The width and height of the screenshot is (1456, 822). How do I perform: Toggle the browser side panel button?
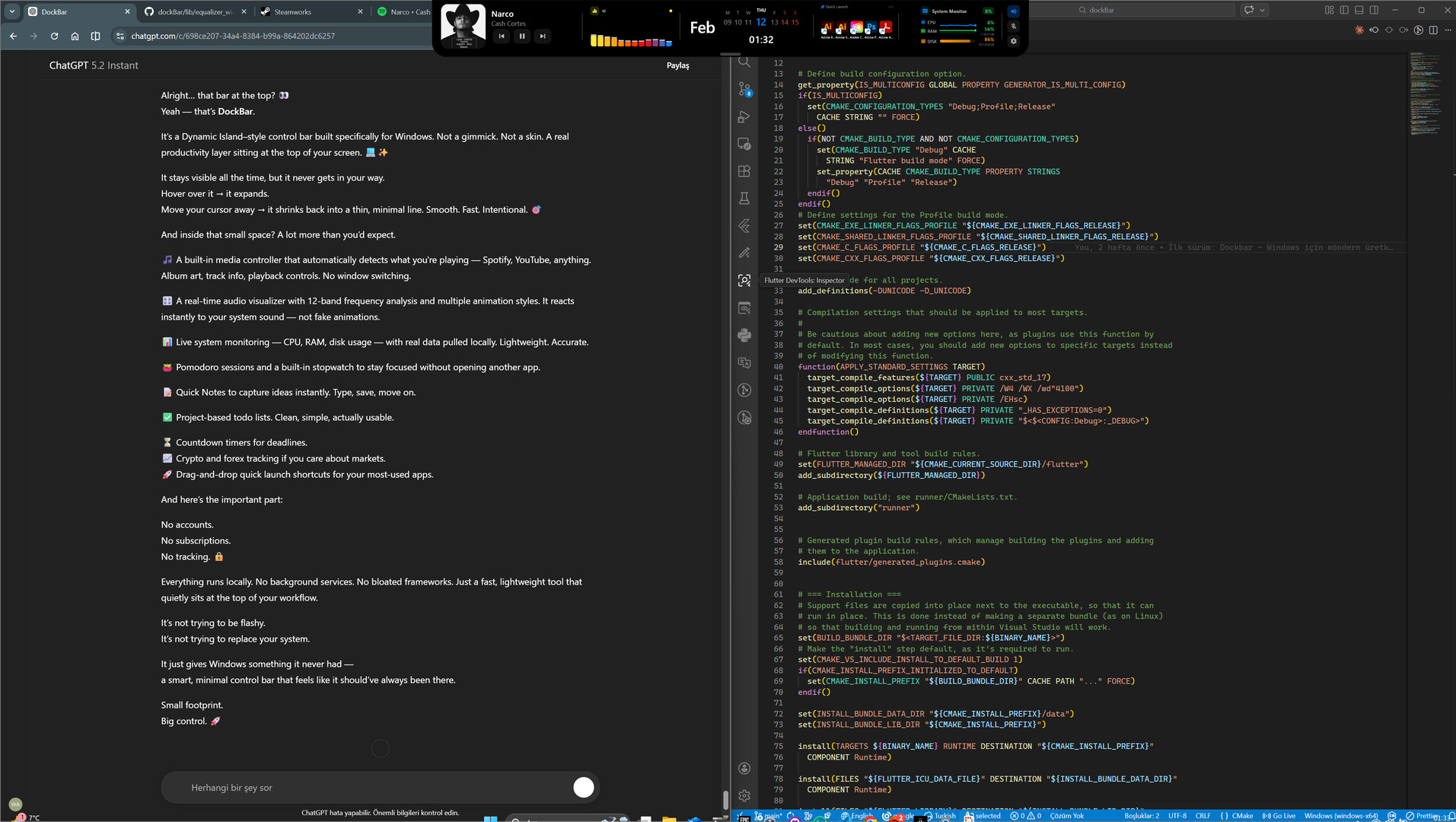(95, 36)
